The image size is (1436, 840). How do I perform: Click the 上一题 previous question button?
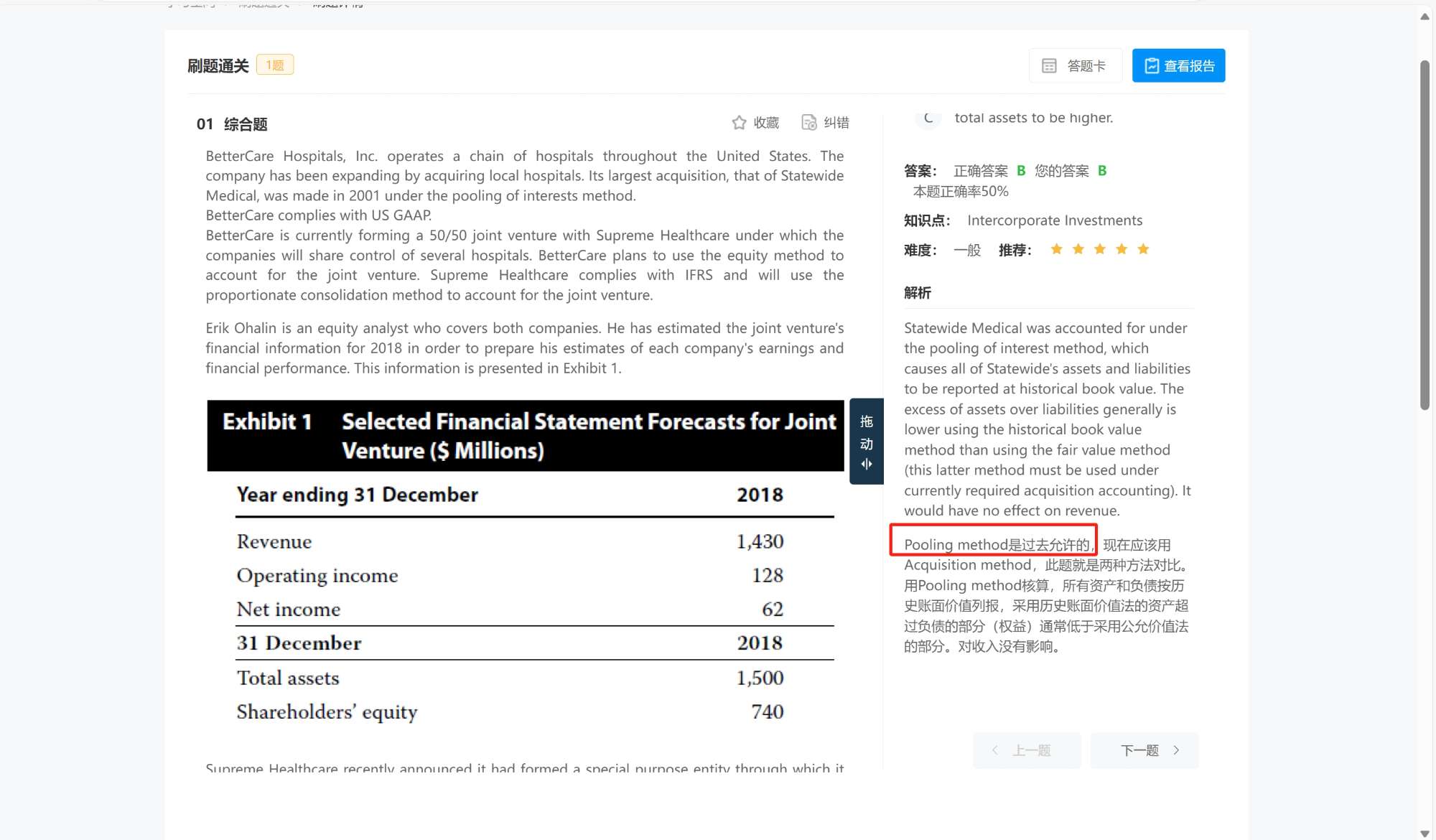(x=1026, y=750)
